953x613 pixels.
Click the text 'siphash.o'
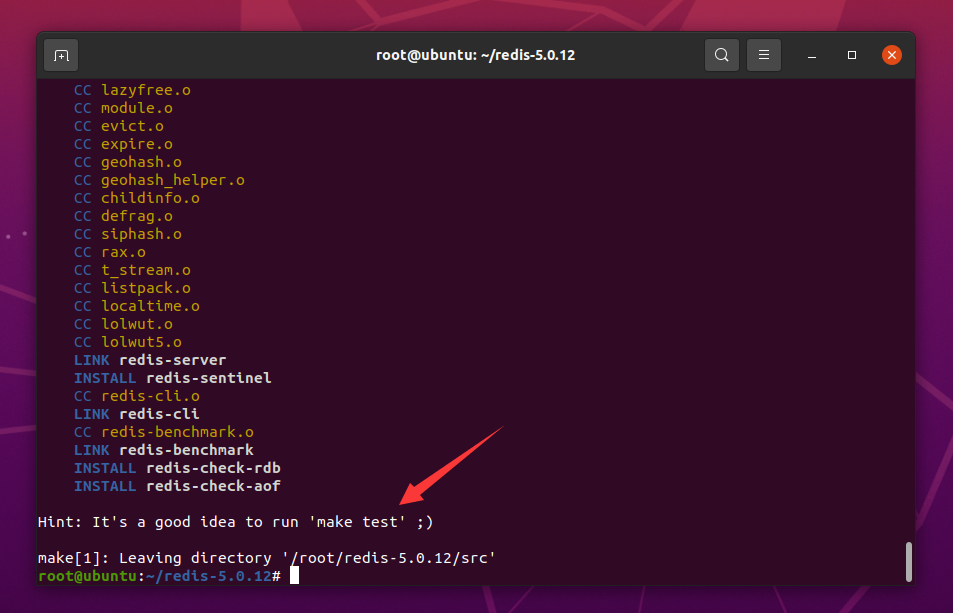[x=141, y=234]
